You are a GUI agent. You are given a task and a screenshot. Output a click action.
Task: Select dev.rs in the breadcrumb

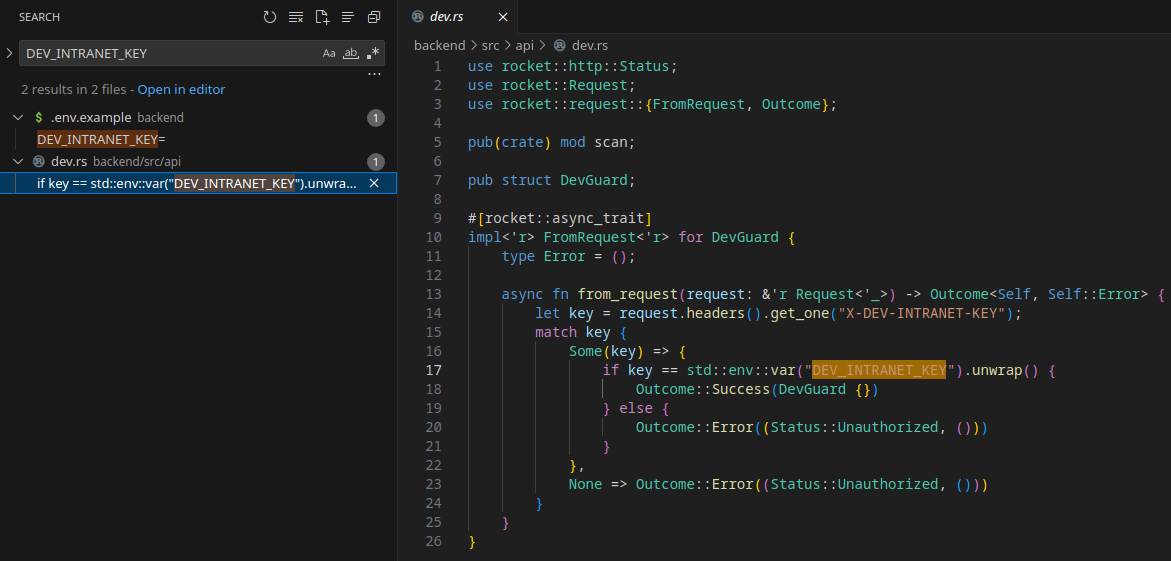point(591,46)
